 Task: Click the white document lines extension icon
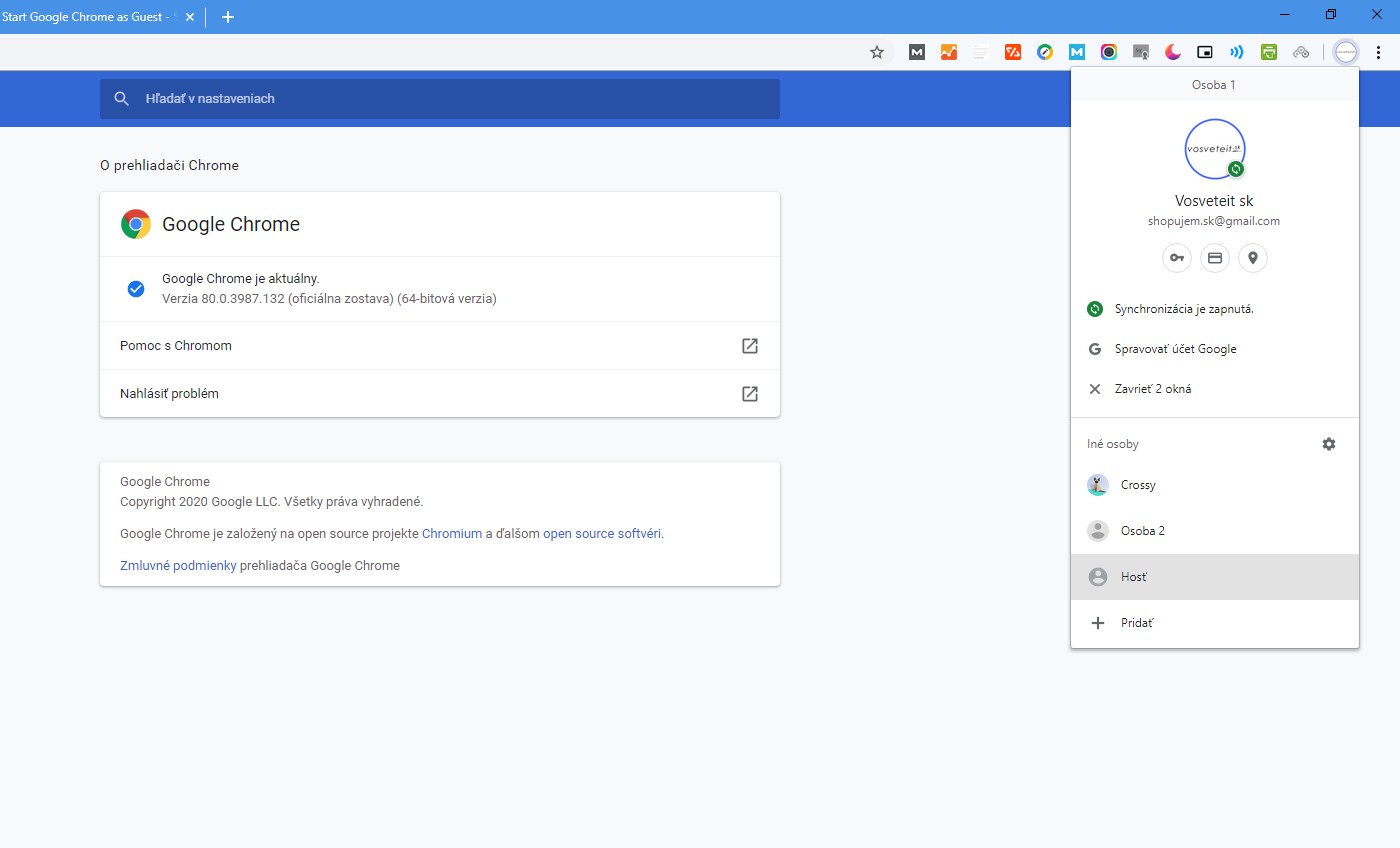tap(981, 52)
